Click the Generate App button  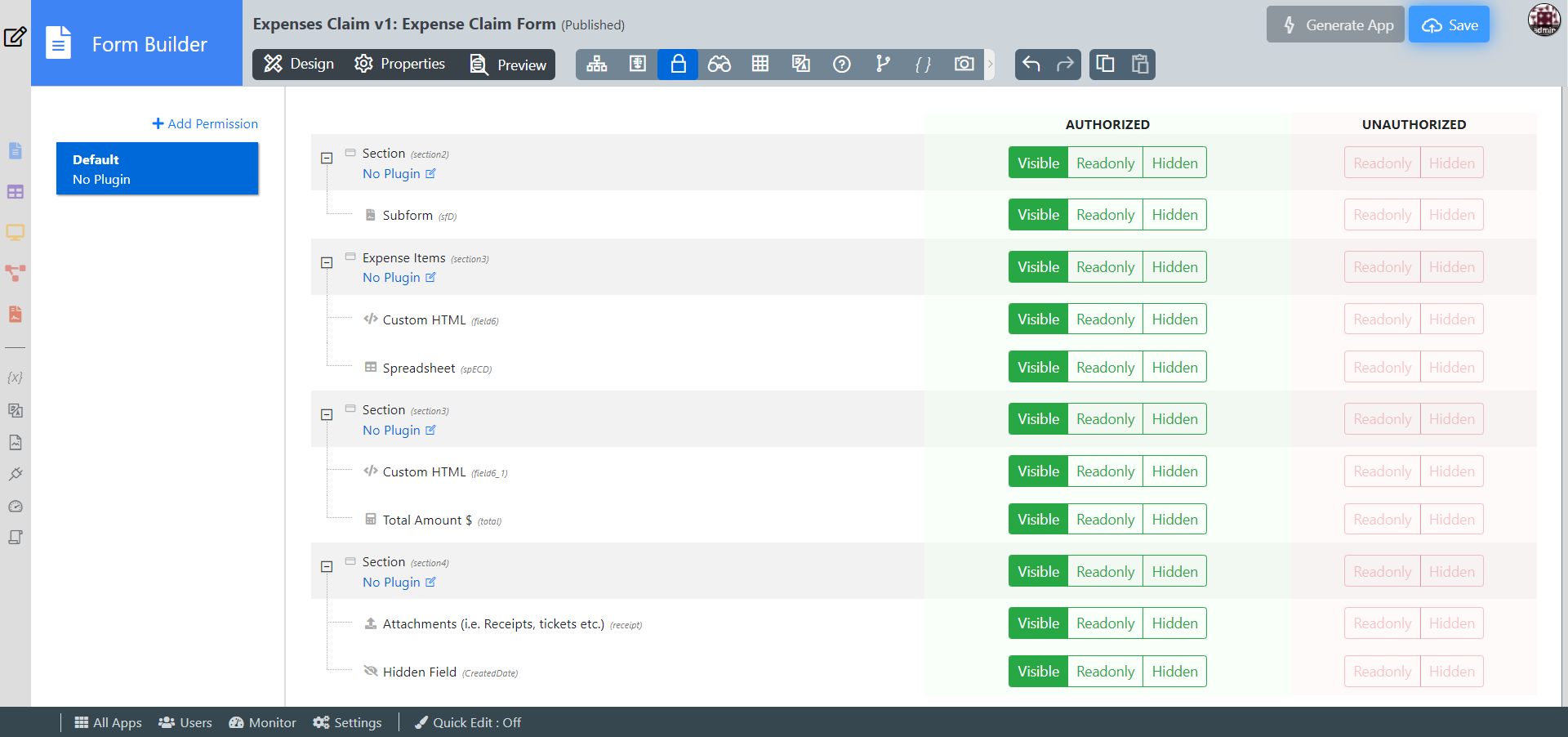click(1335, 25)
